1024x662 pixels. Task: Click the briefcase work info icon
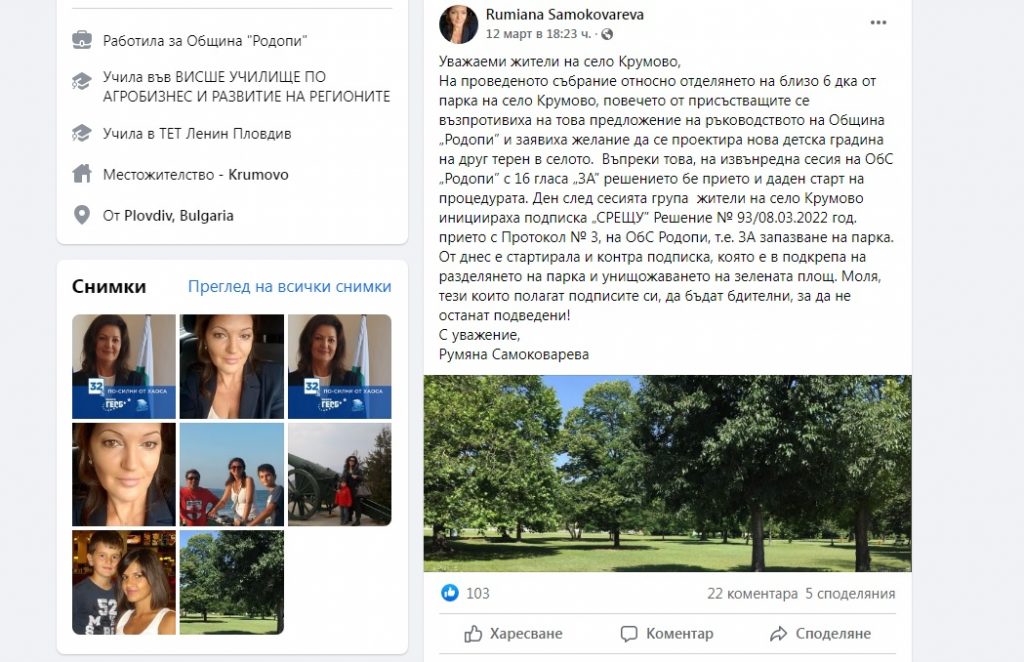[x=82, y=40]
